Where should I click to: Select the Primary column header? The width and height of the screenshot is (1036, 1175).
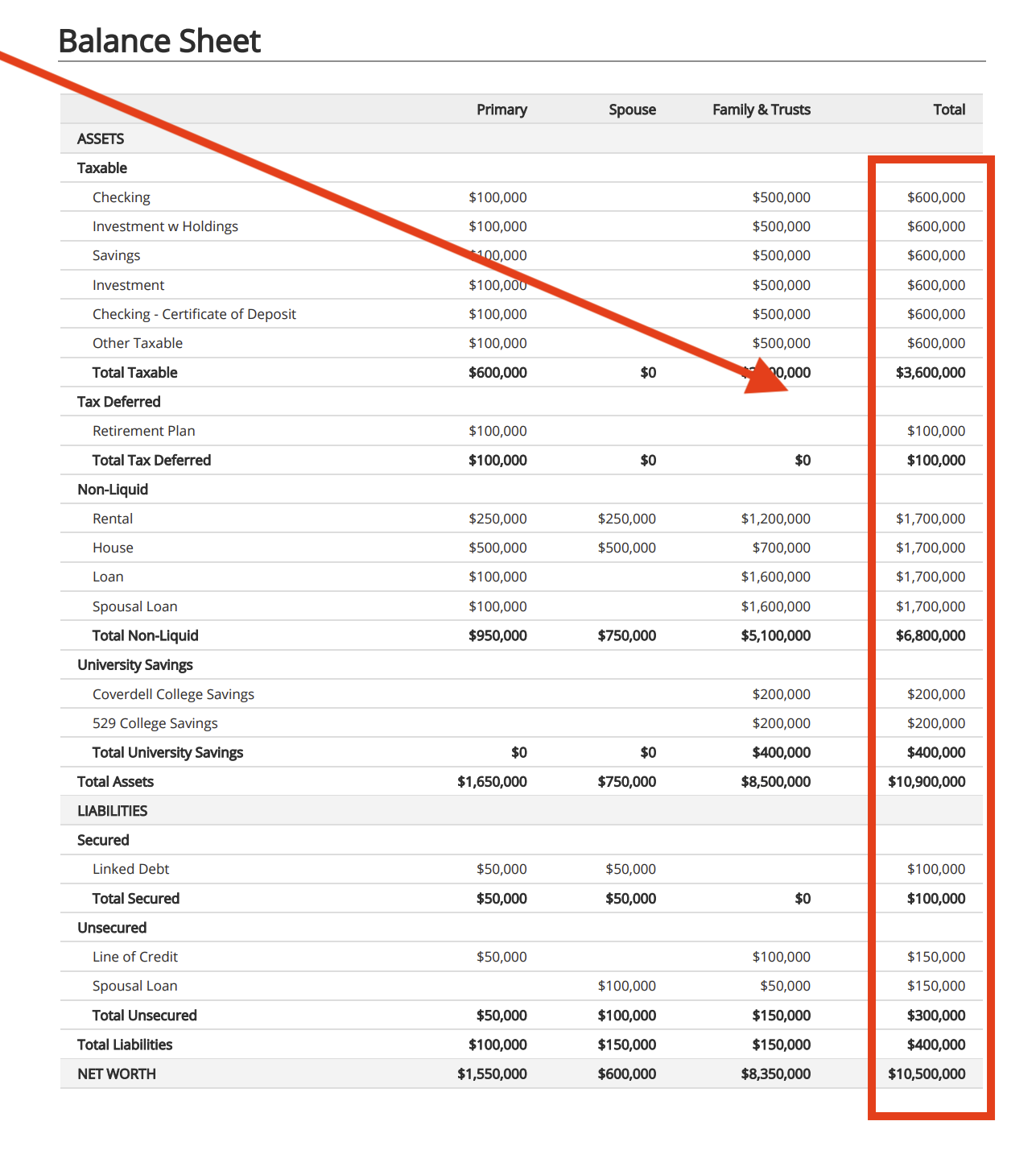[501, 110]
